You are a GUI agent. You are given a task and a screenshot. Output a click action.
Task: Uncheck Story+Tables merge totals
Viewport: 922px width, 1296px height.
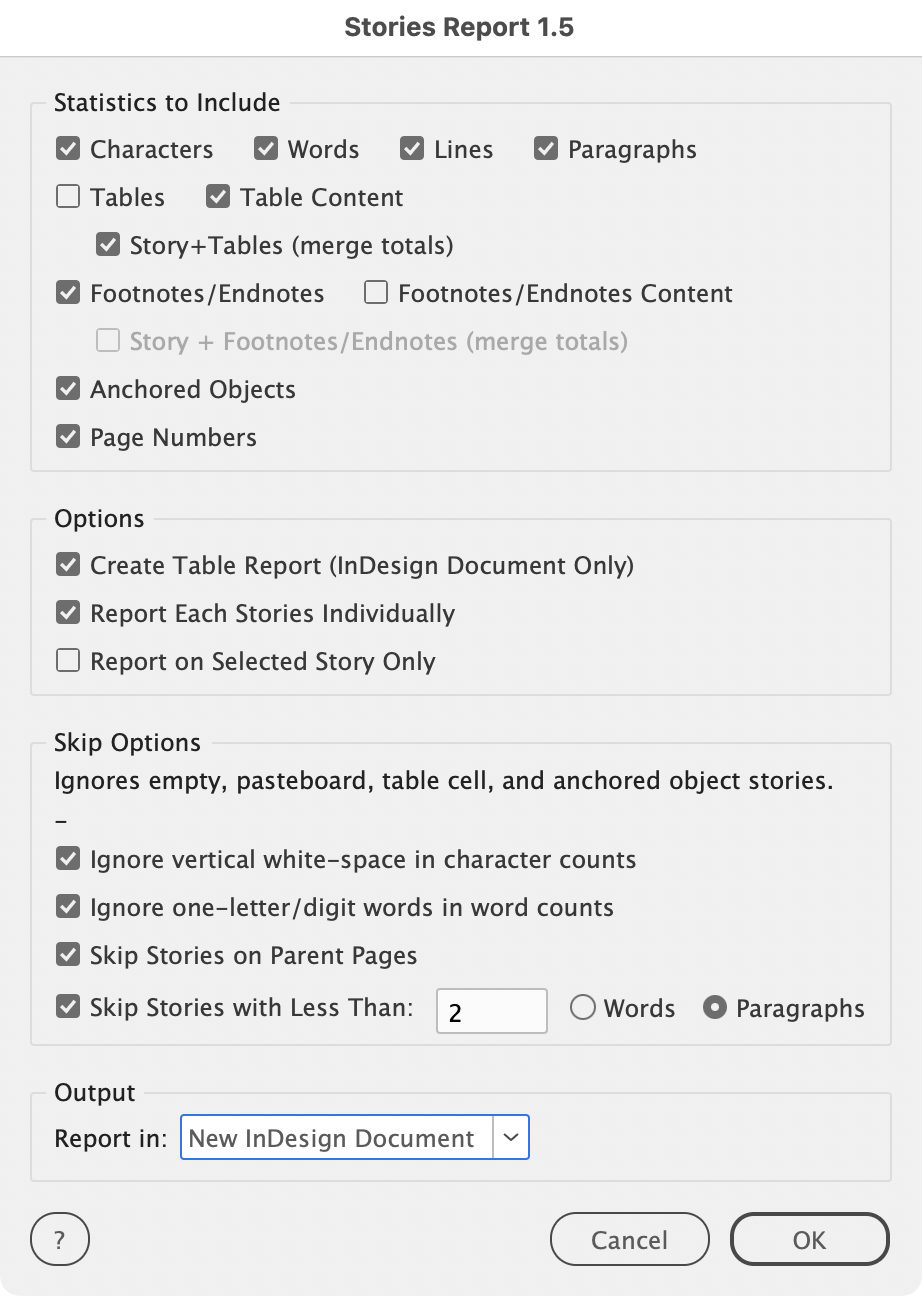pos(108,245)
